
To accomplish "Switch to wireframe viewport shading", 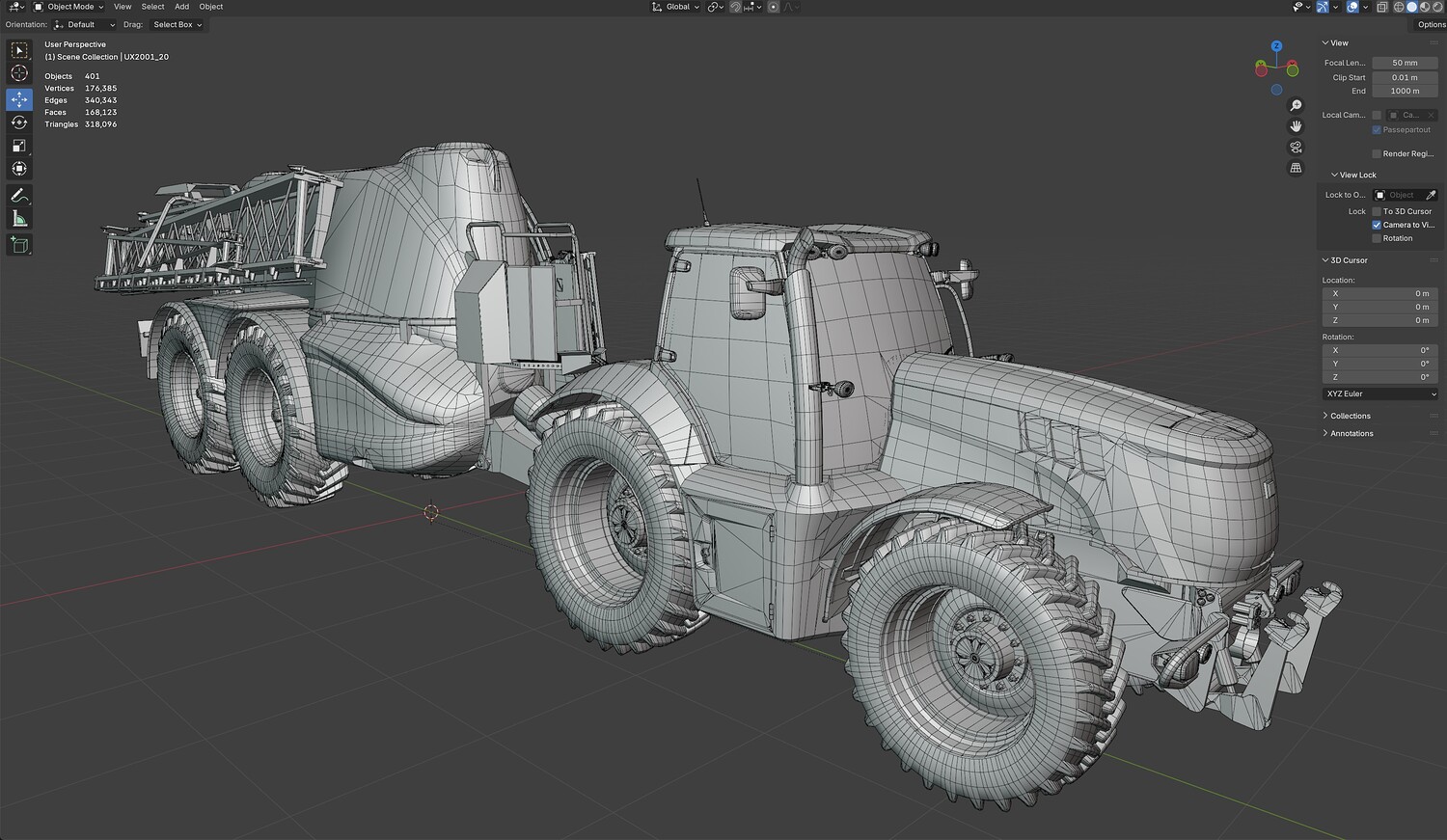I will click(1399, 7).
